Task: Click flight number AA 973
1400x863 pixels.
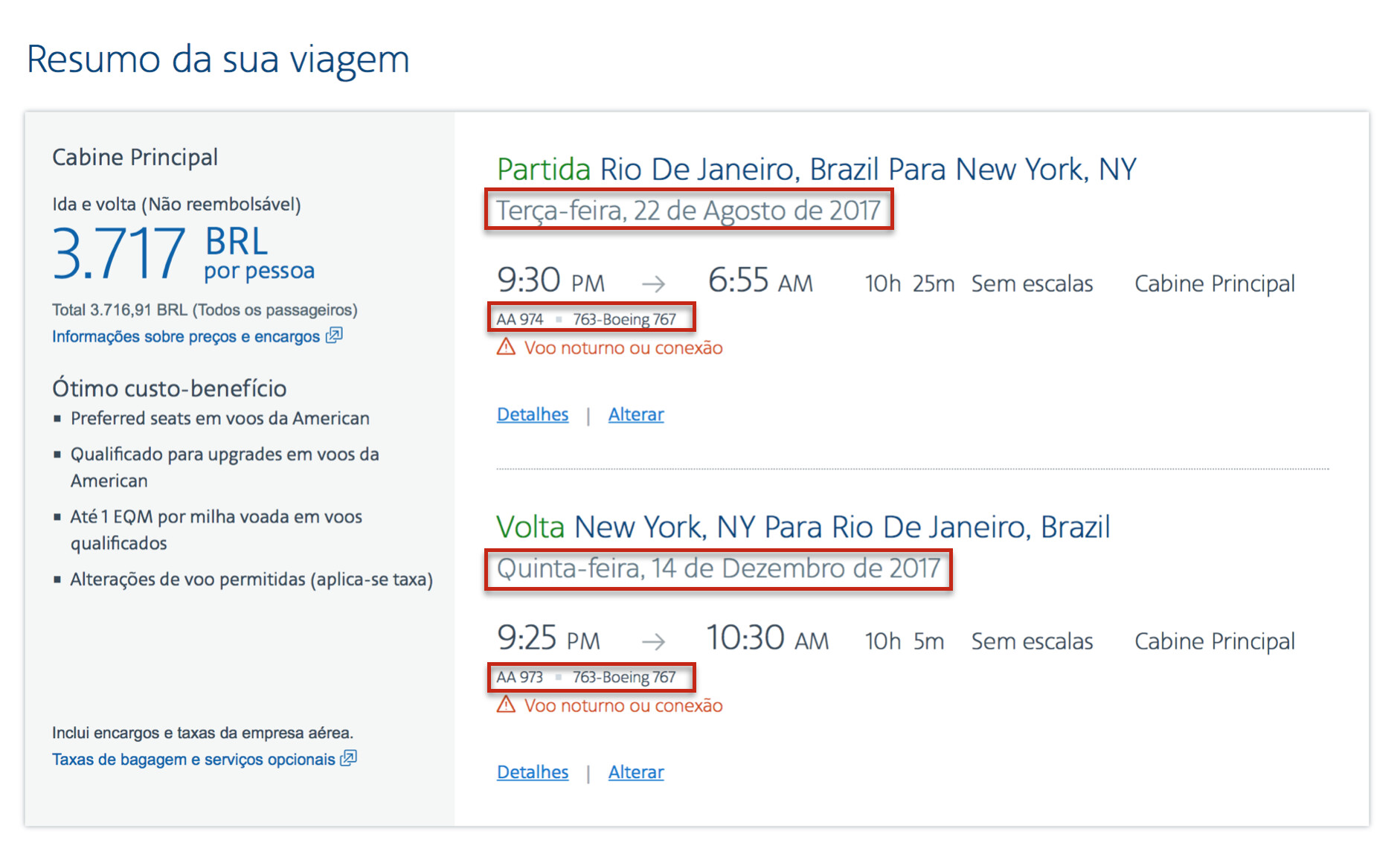Action: click(x=520, y=677)
